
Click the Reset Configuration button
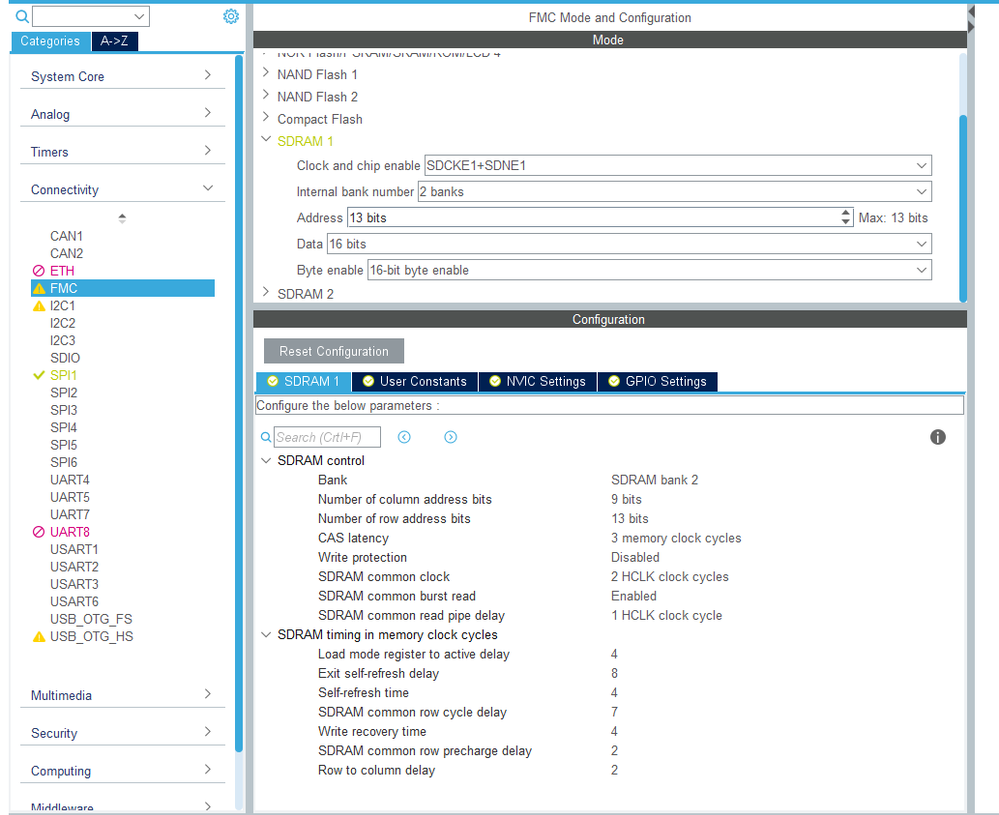point(334,351)
